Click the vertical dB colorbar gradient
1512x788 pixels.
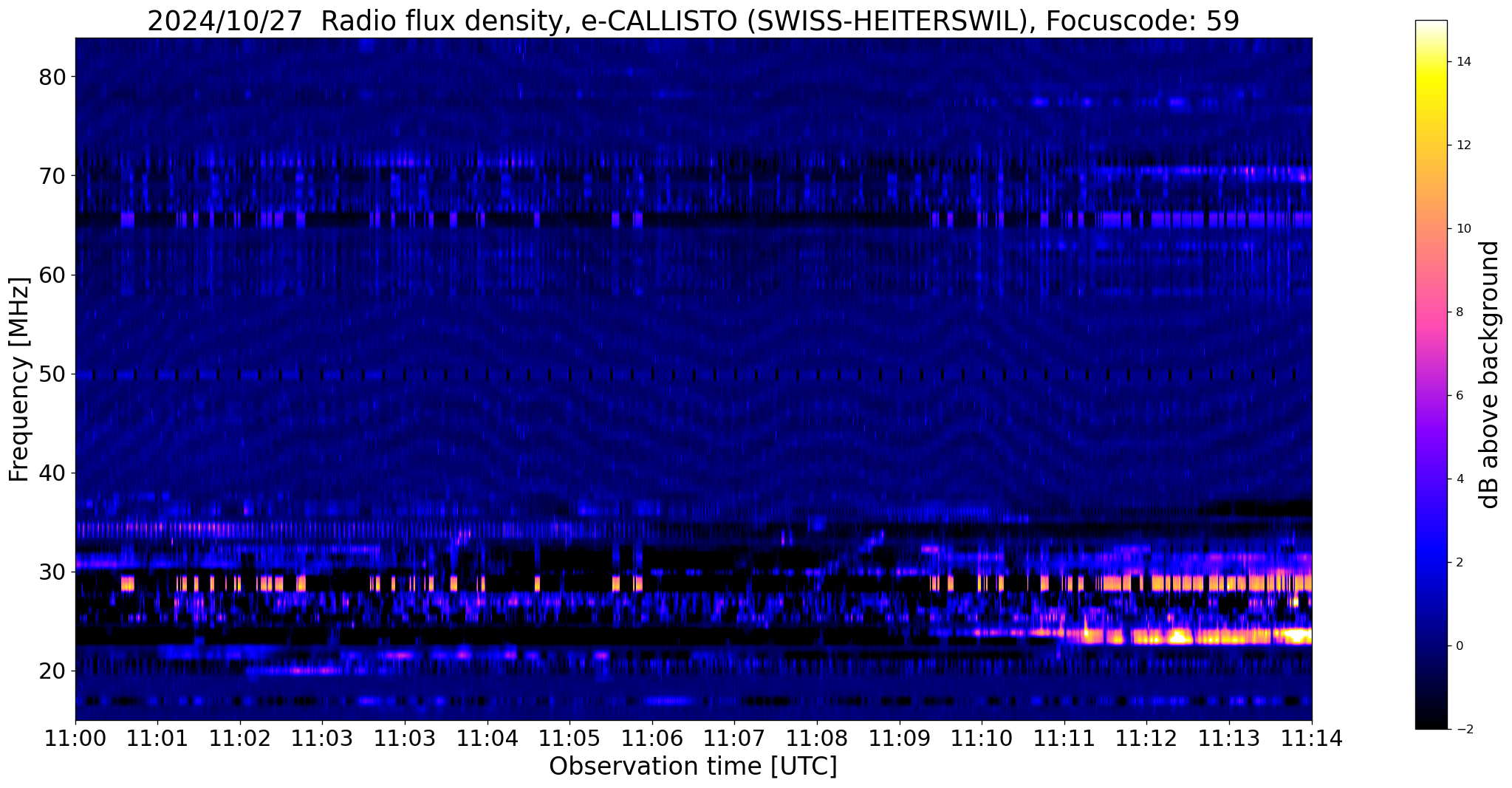click(x=1431, y=374)
